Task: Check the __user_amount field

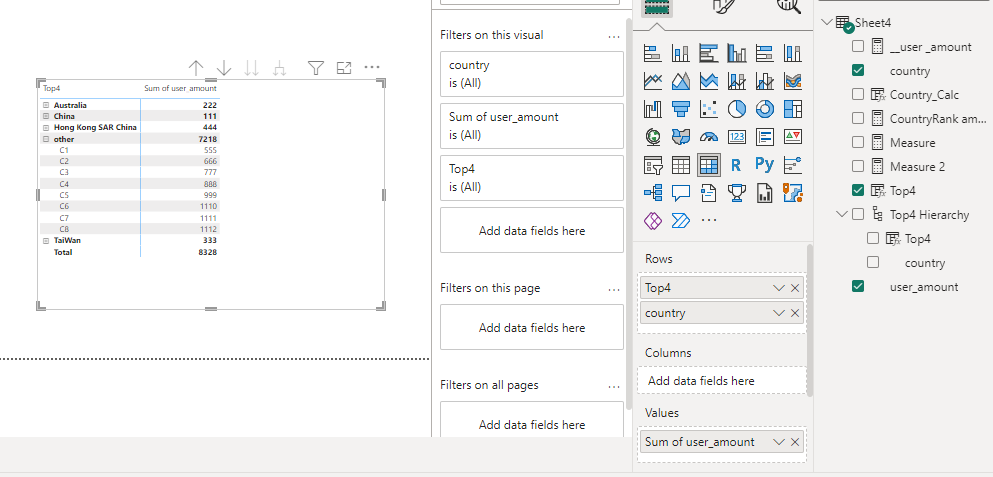Action: click(x=857, y=46)
